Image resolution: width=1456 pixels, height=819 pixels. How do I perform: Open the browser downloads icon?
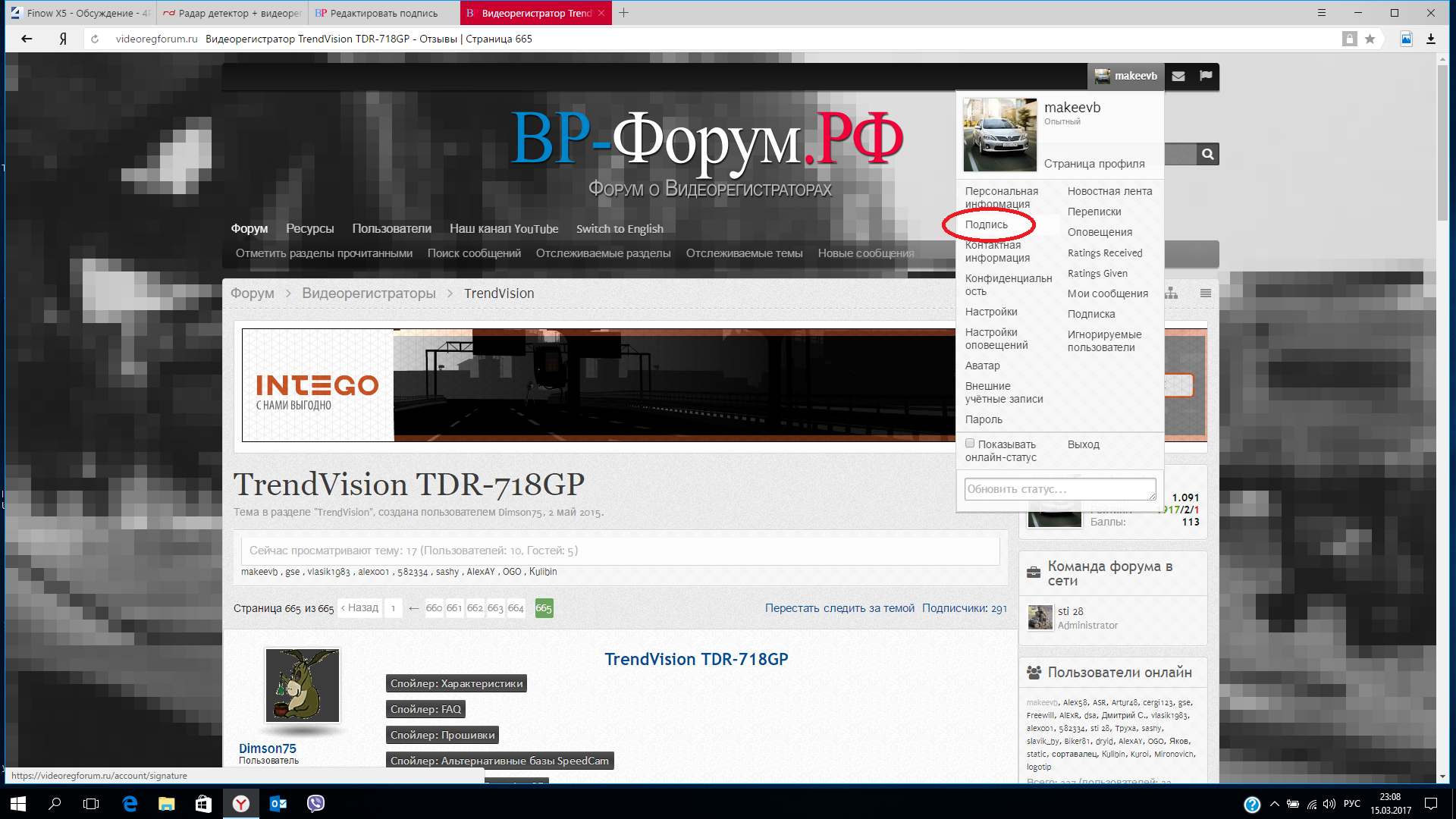[1431, 39]
